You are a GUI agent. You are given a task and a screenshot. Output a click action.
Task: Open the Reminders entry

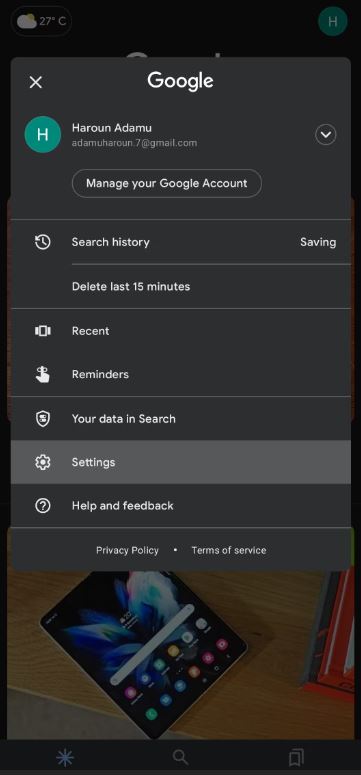pos(180,374)
